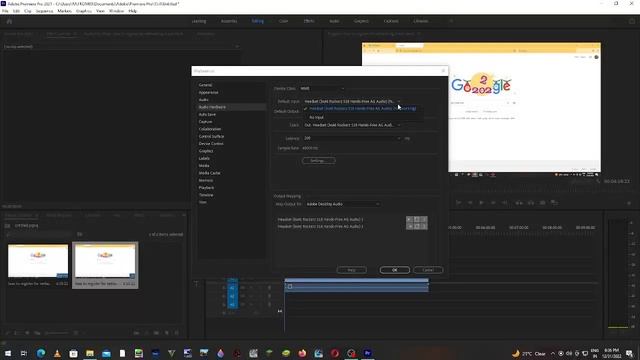Switch to the Learning workspace tab
Viewport: 640px width, 360px height.
coord(199,21)
